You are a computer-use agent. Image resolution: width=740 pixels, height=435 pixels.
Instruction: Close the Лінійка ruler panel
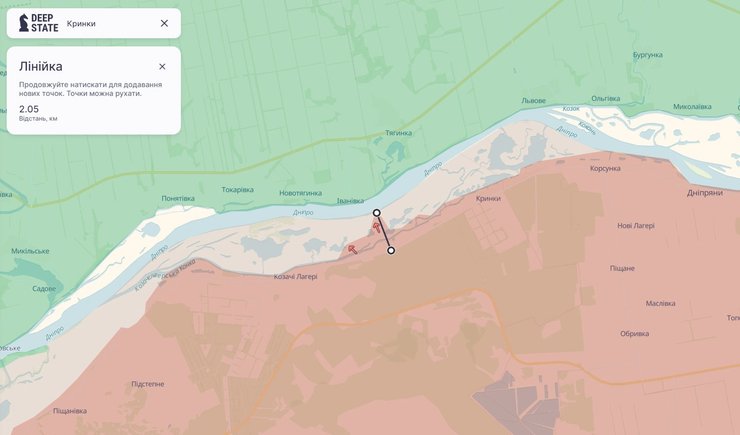click(162, 67)
